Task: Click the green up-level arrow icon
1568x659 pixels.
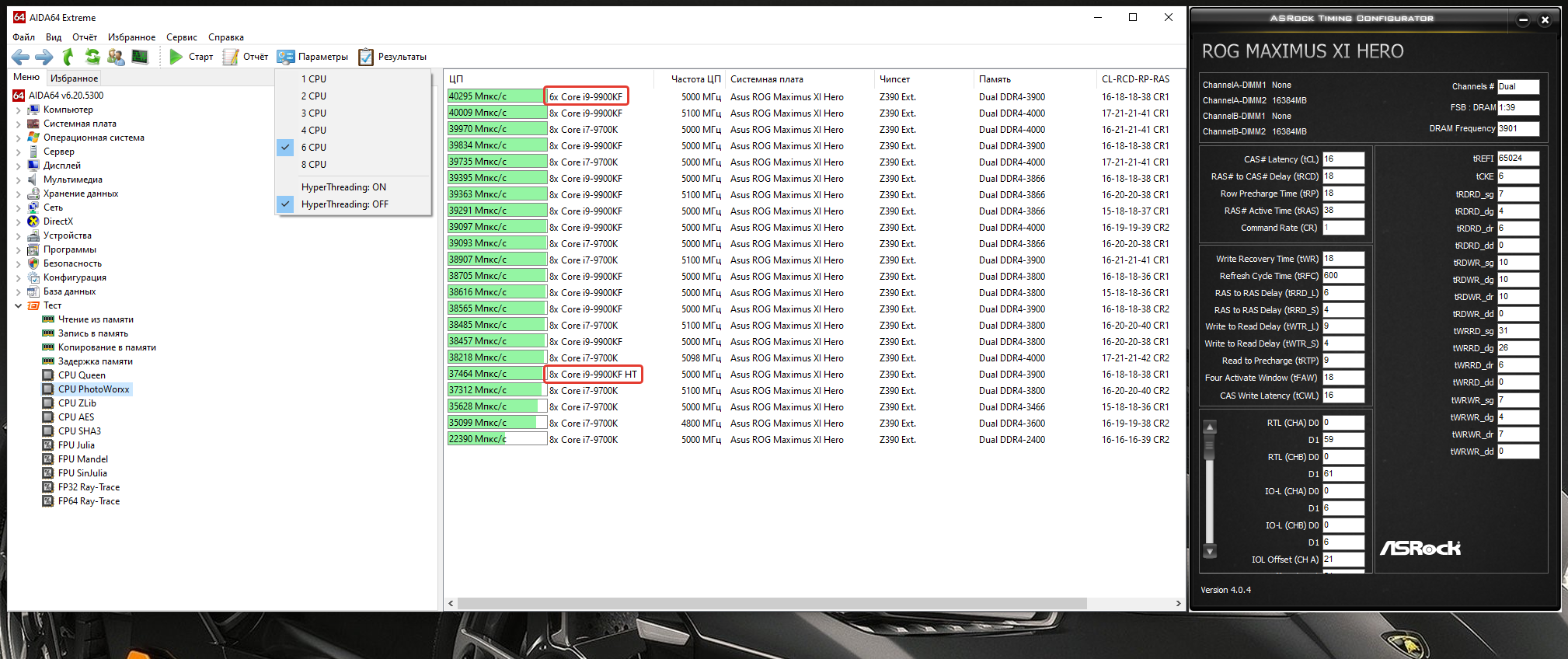Action: tap(68, 57)
